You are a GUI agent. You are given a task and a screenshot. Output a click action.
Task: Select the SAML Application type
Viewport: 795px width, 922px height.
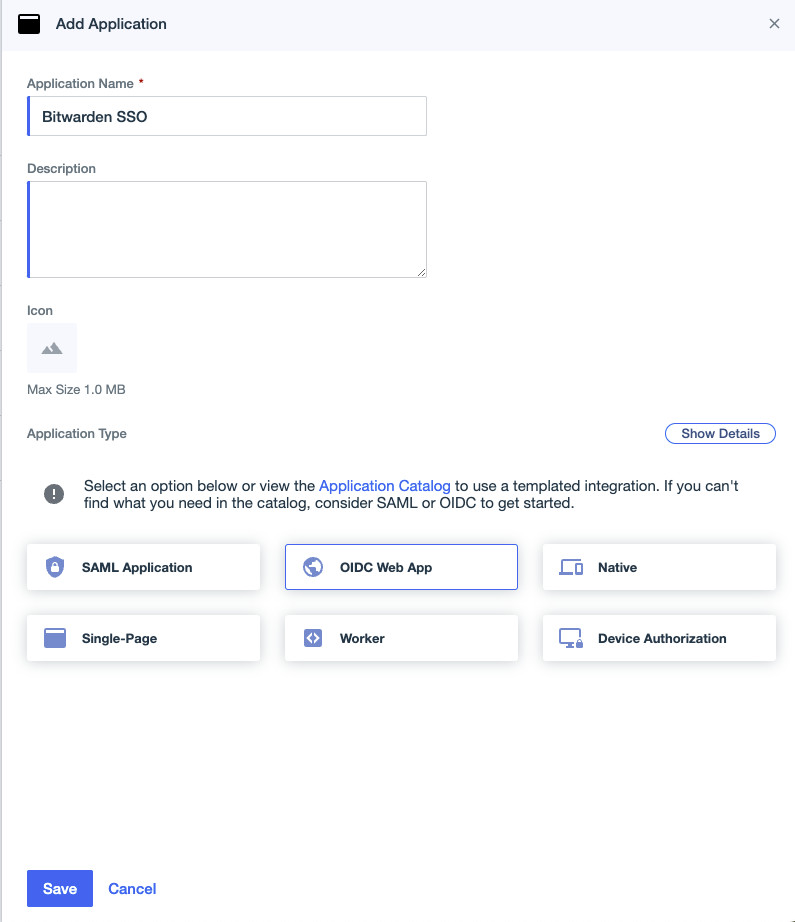click(143, 567)
